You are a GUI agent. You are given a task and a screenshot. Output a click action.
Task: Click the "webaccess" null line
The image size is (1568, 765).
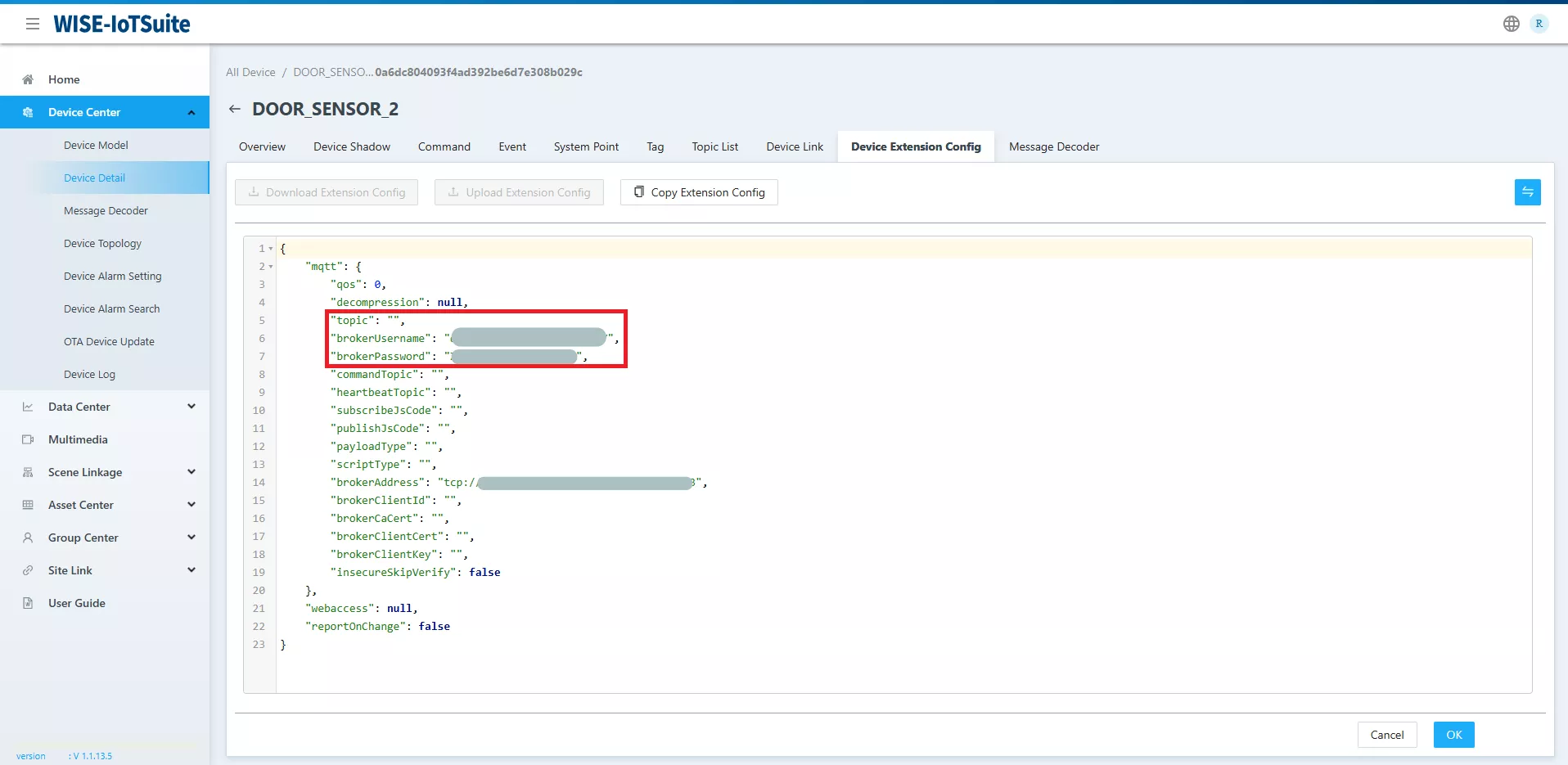tap(361, 609)
